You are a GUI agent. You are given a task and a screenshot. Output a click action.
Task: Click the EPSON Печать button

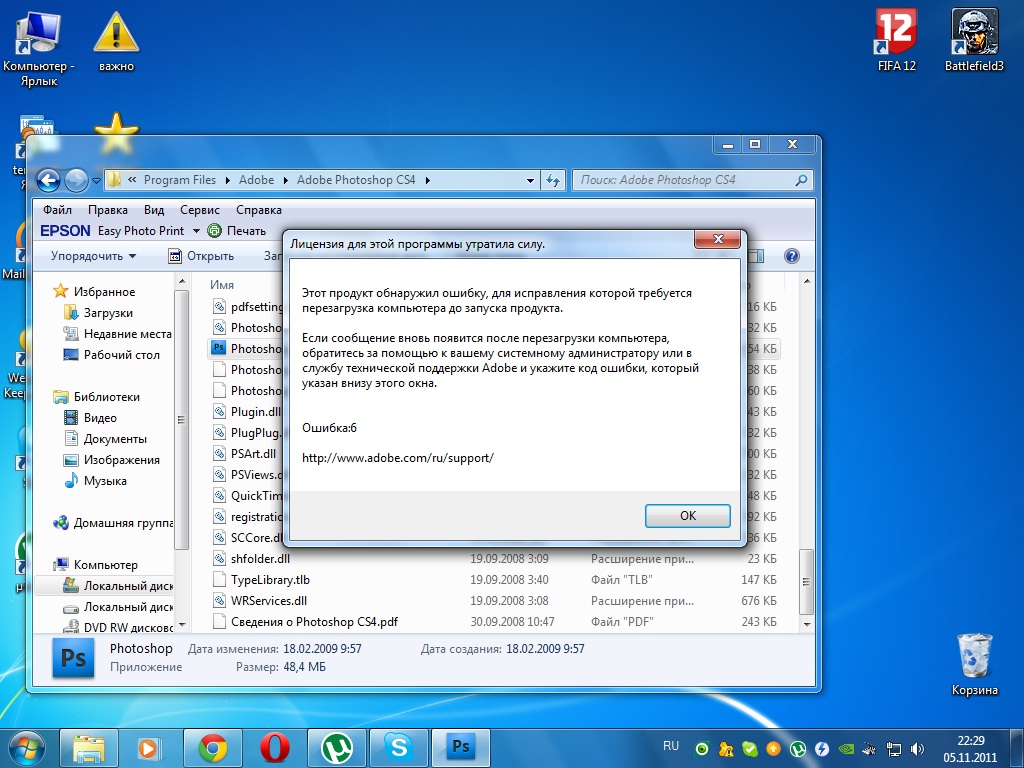[x=236, y=231]
